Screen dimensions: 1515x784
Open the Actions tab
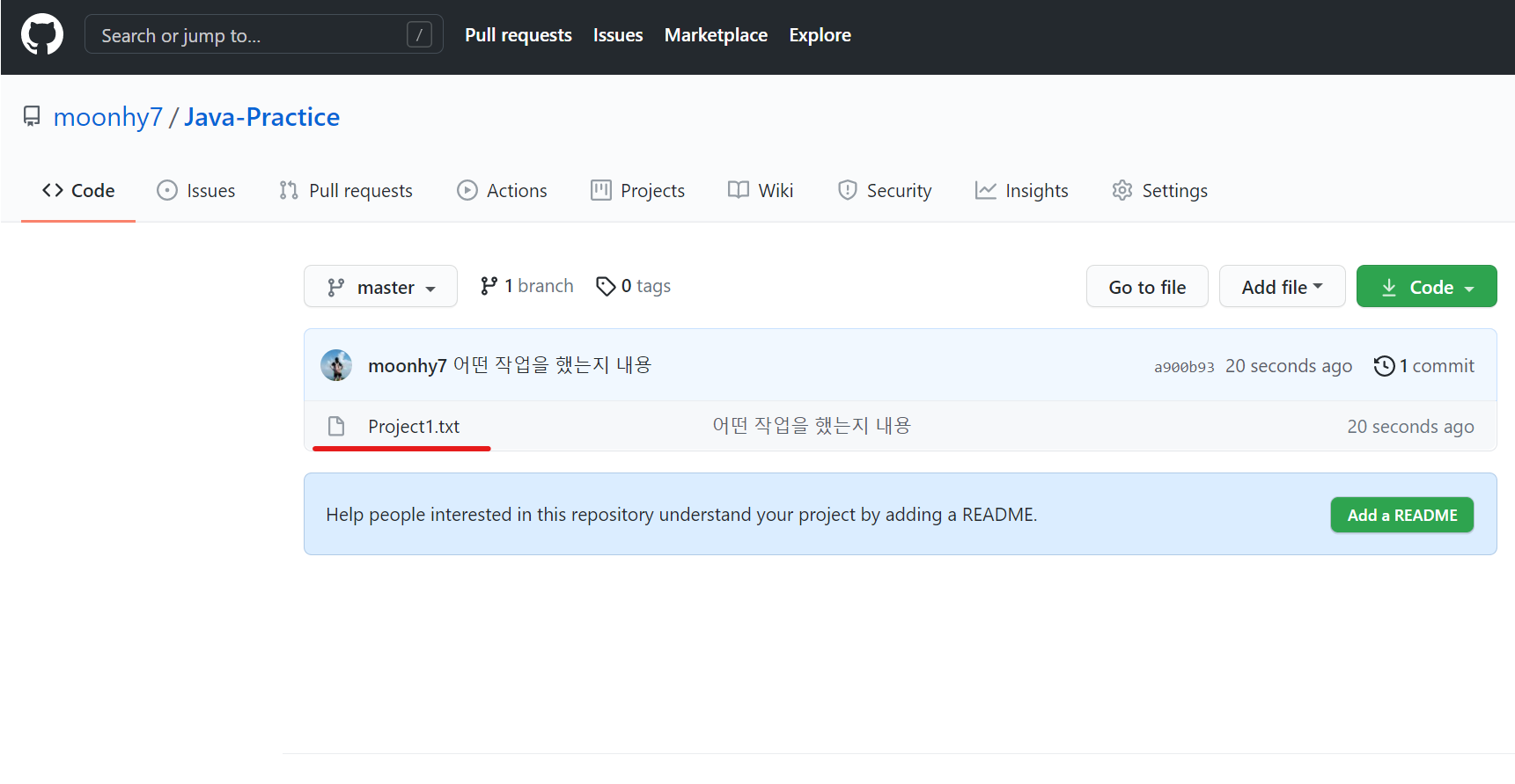[x=502, y=190]
